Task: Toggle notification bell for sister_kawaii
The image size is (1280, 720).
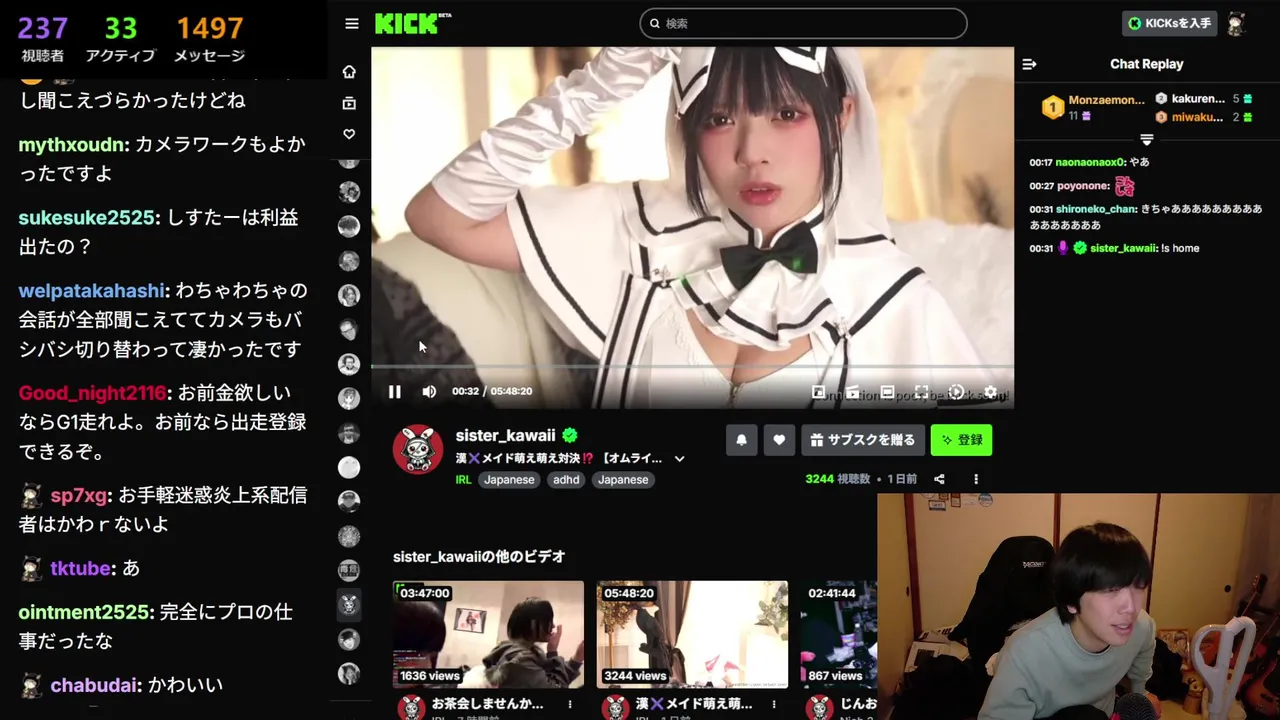Action: point(741,440)
